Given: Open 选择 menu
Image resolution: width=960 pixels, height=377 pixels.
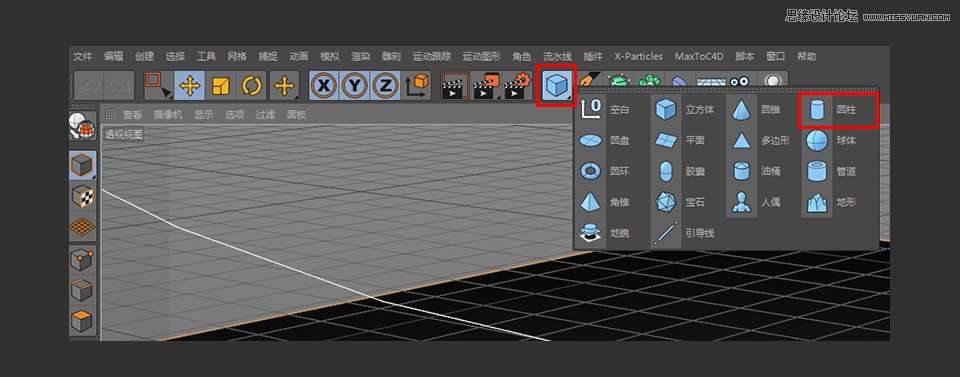Looking at the screenshot, I should (175, 56).
